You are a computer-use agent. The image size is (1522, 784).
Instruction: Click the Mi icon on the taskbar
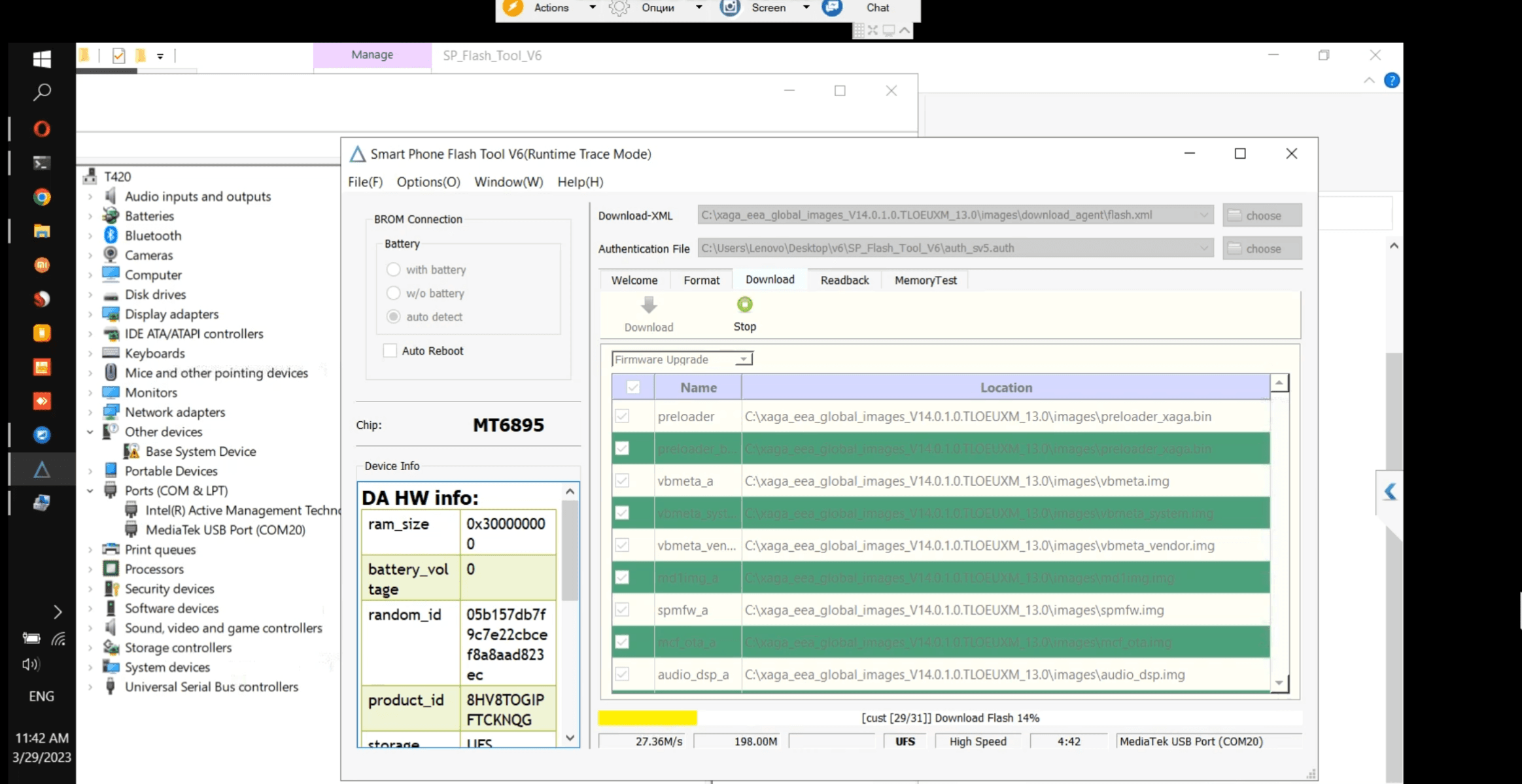42,265
